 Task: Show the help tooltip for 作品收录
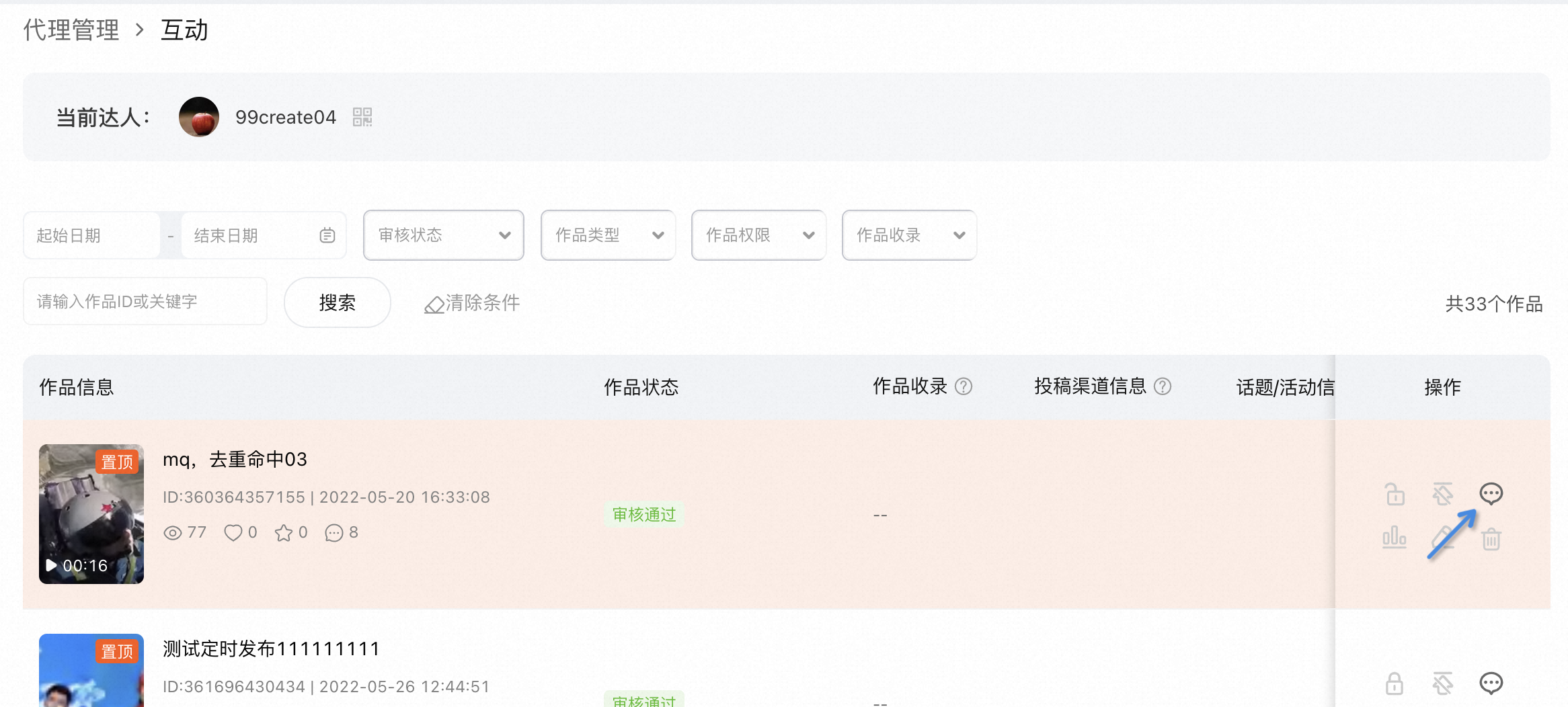click(964, 386)
